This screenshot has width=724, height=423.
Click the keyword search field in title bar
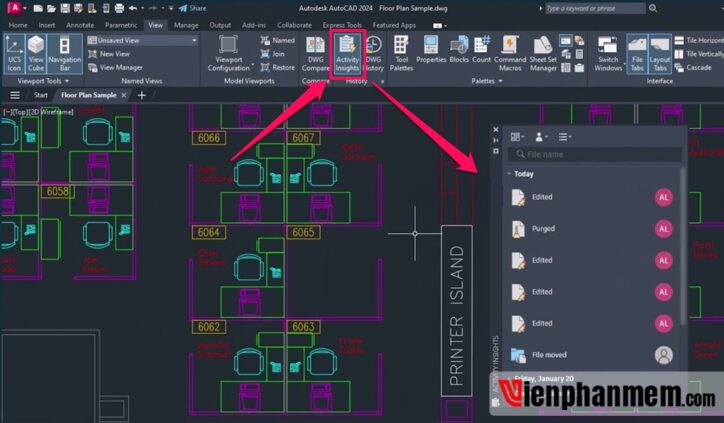coord(595,8)
